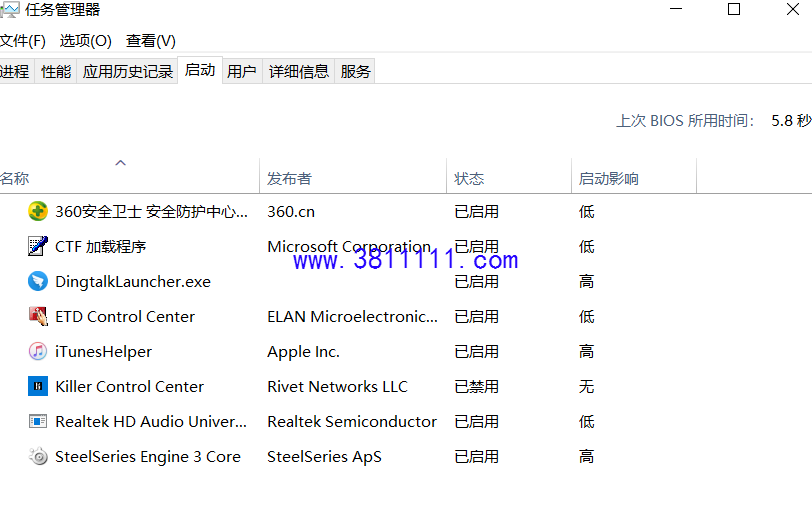Select the ETD Control Center entry
The image size is (812, 518).
point(125,316)
